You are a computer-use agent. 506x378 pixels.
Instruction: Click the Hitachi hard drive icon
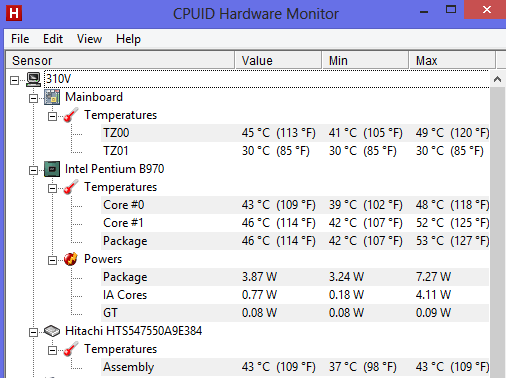coord(52,331)
